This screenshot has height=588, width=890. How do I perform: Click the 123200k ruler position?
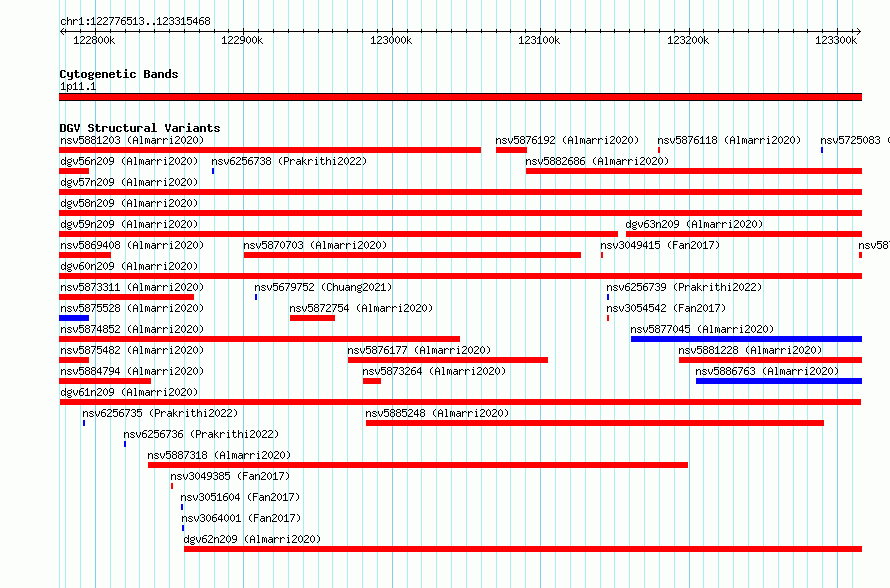point(688,40)
